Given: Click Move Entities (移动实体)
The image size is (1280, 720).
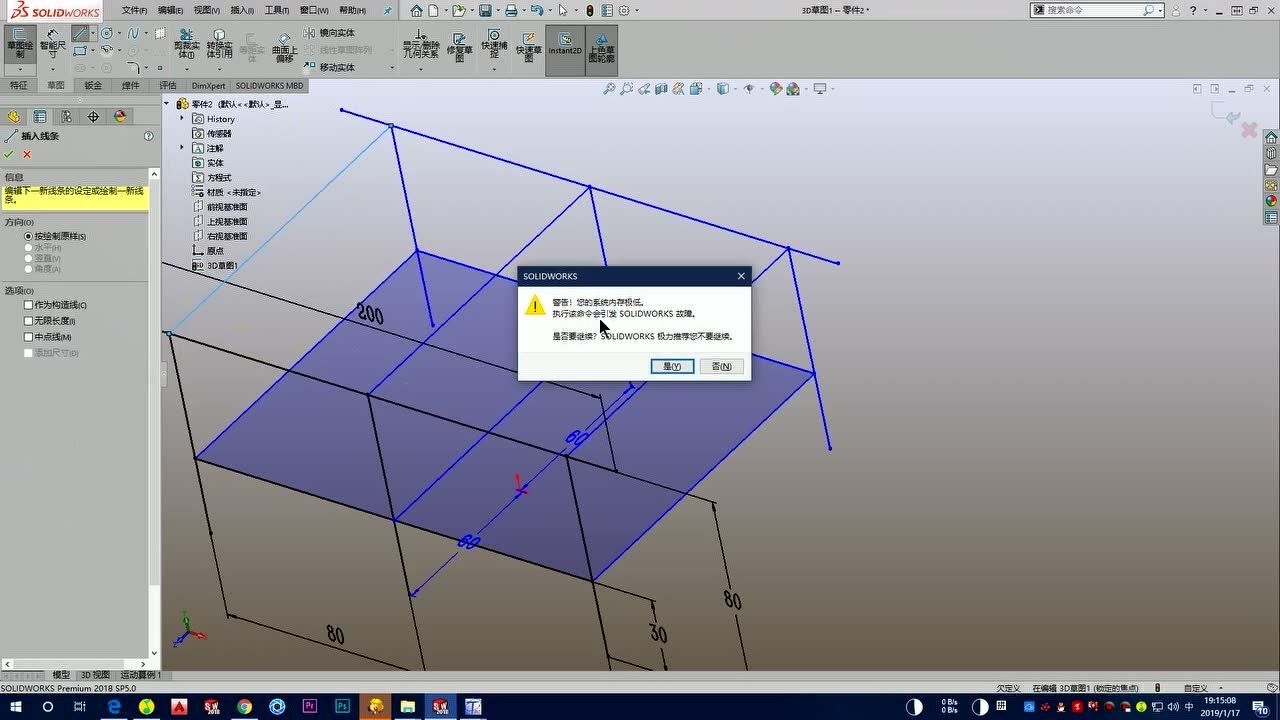Looking at the screenshot, I should click(x=329, y=67).
